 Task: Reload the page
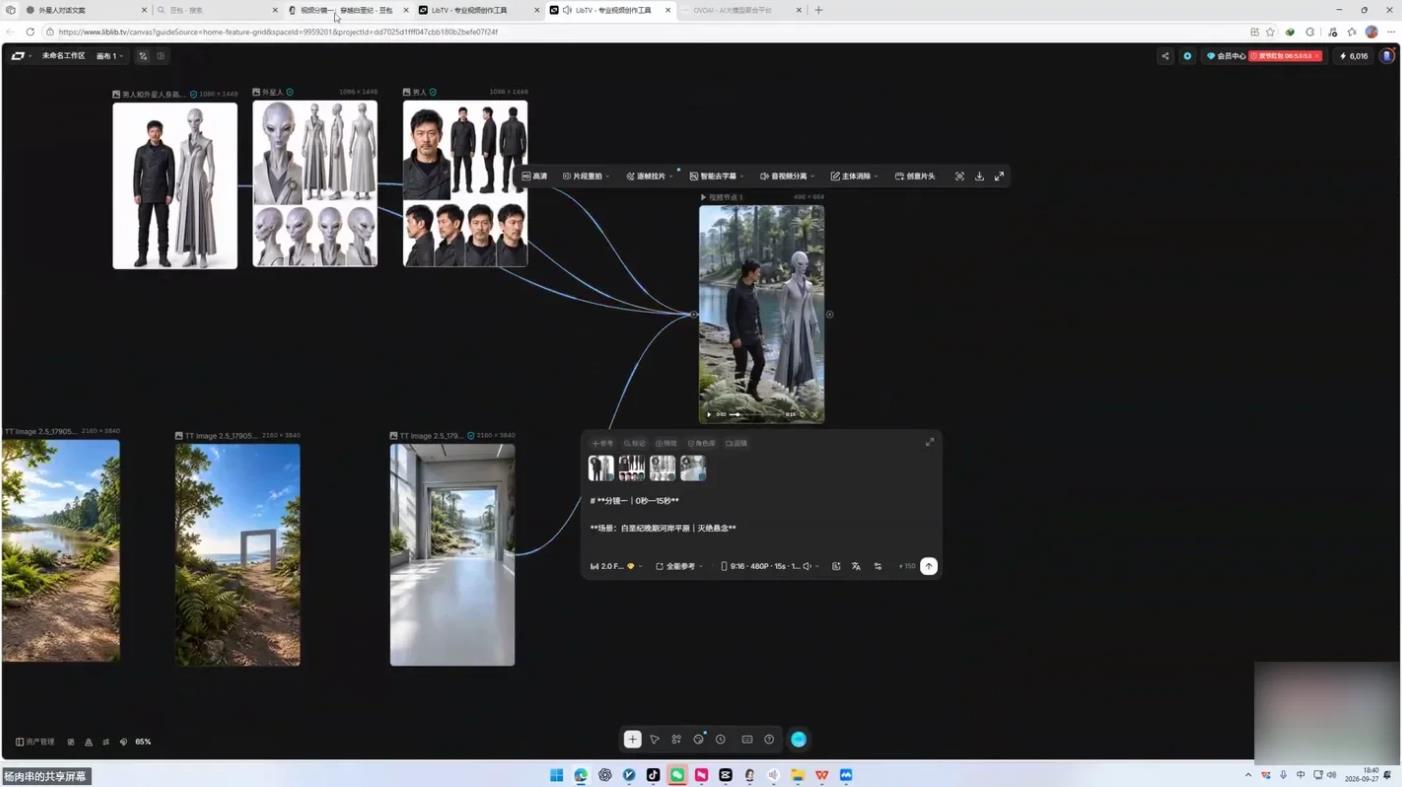[x=30, y=32]
